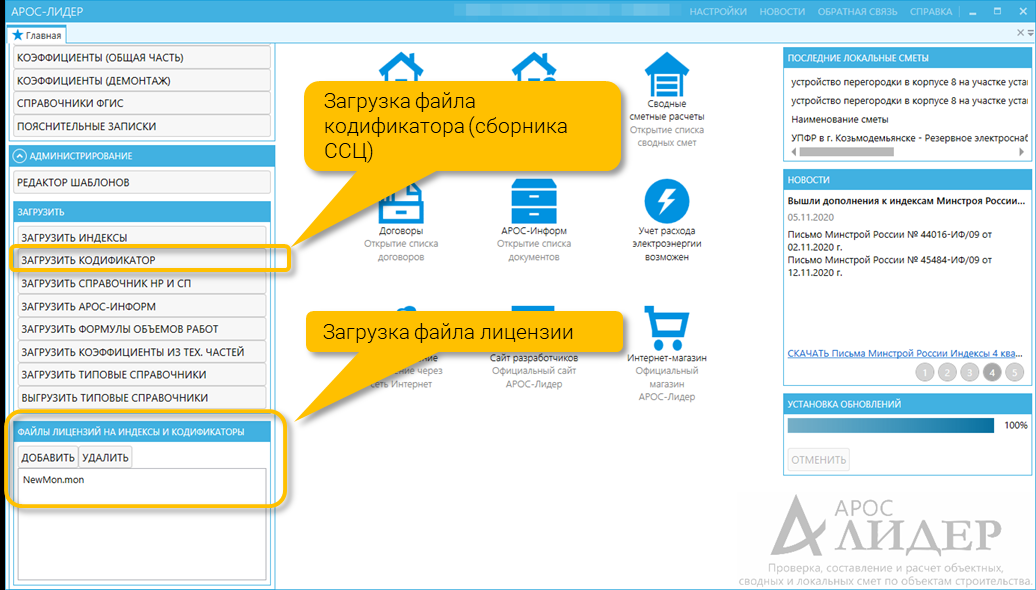Click Выгрузить типовые справочники

pyautogui.click(x=141, y=398)
